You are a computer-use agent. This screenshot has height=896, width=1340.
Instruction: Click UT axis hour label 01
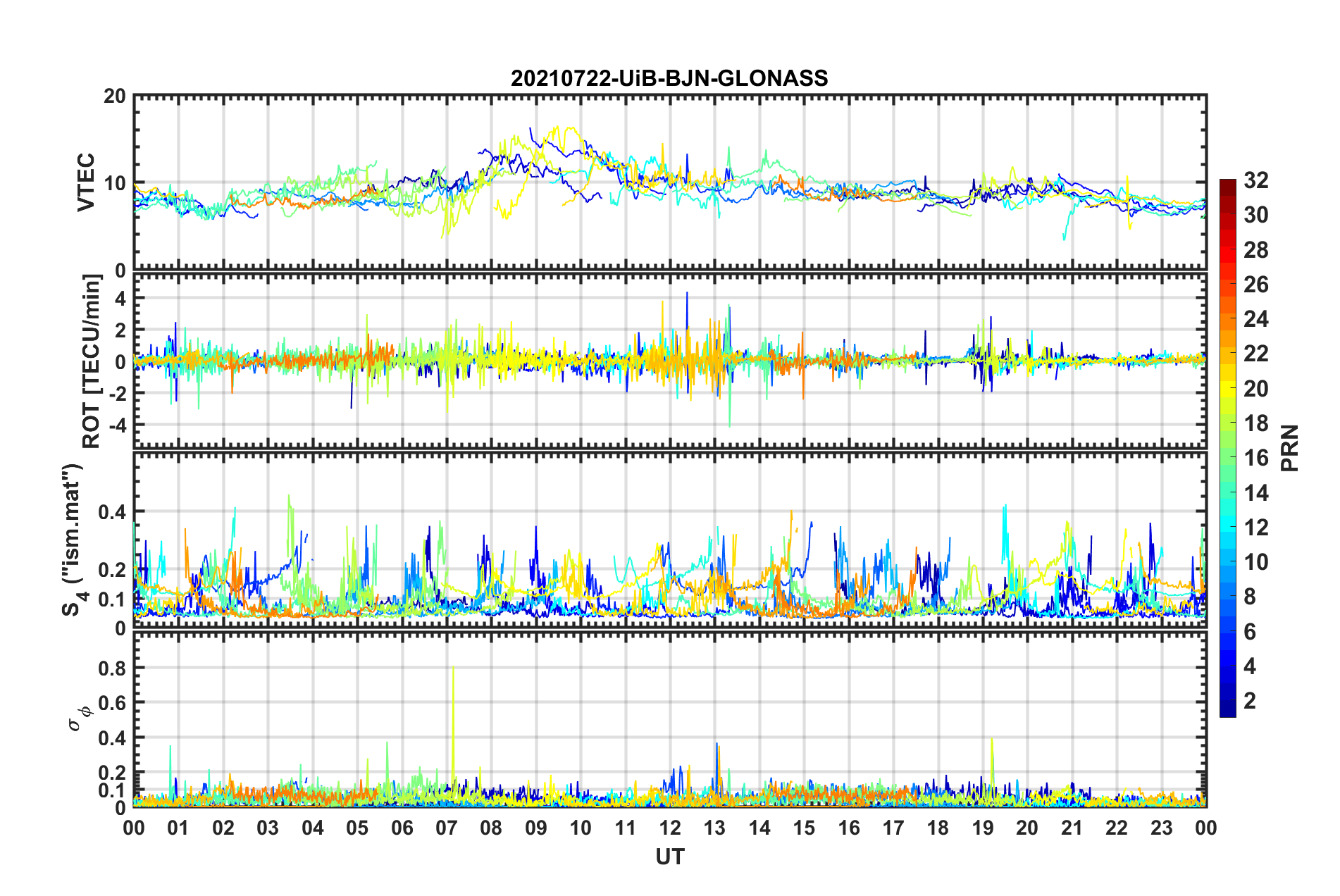[x=178, y=828]
